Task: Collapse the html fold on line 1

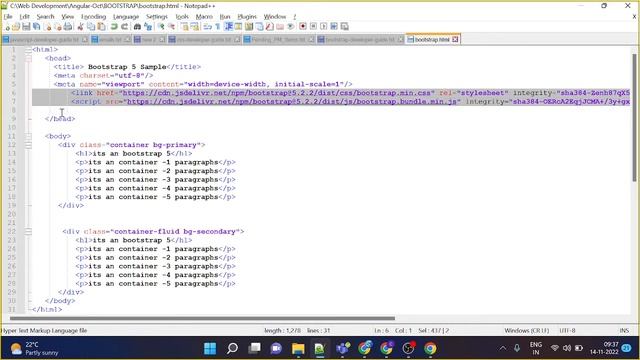Action: click(x=28, y=50)
